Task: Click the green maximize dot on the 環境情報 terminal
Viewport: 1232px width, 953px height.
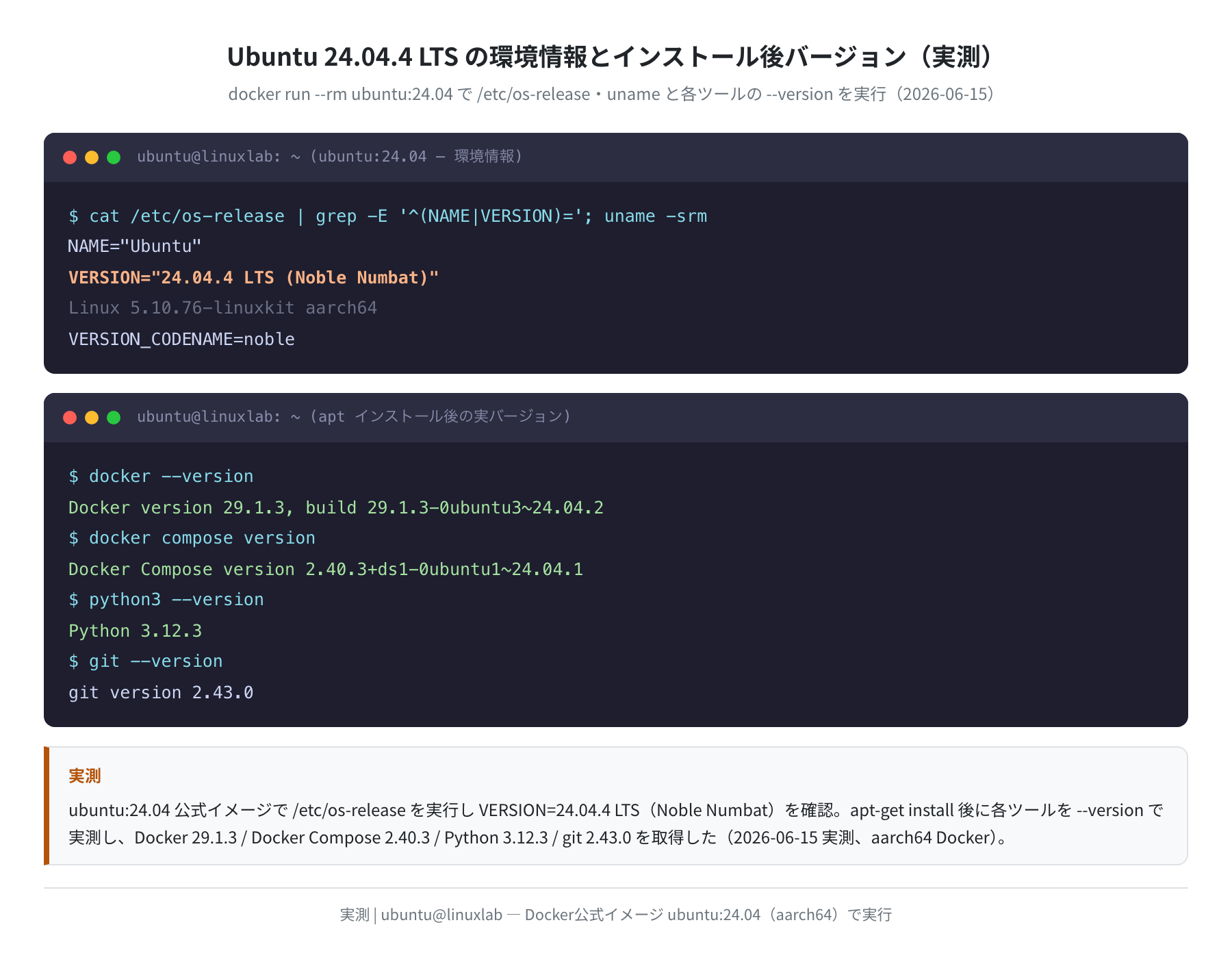Action: click(114, 157)
